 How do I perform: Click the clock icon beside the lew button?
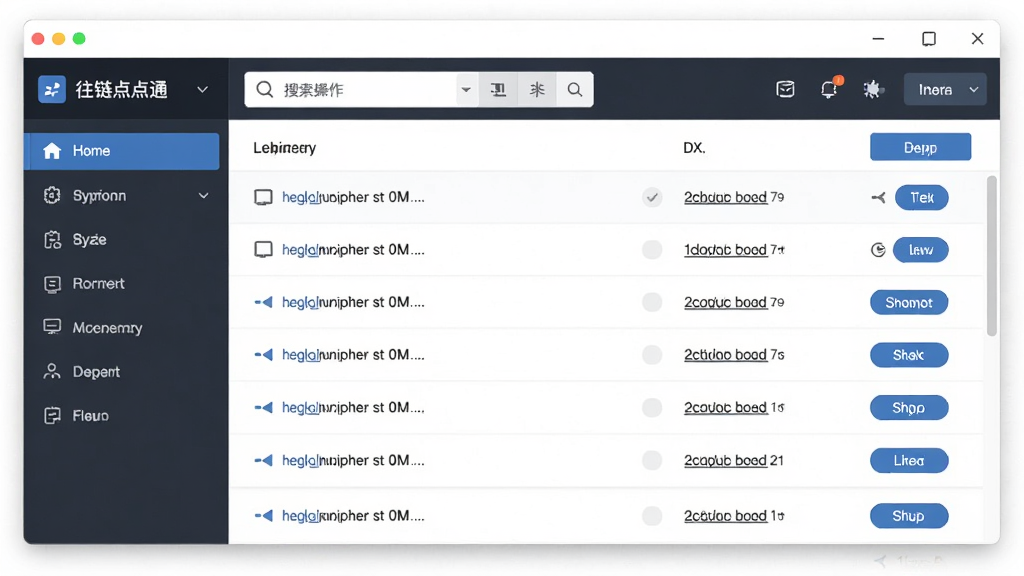[878, 249]
